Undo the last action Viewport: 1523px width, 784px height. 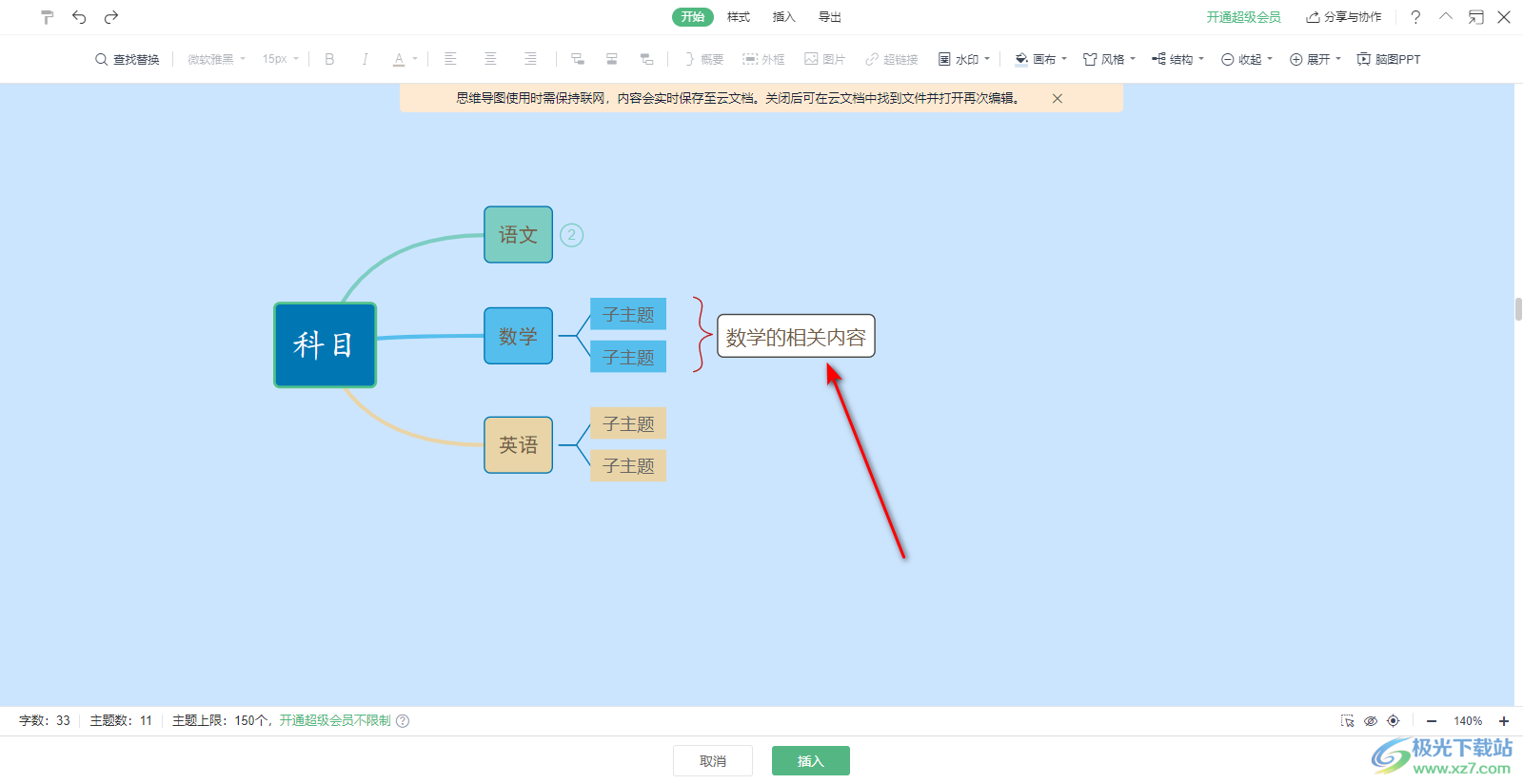pyautogui.click(x=79, y=17)
